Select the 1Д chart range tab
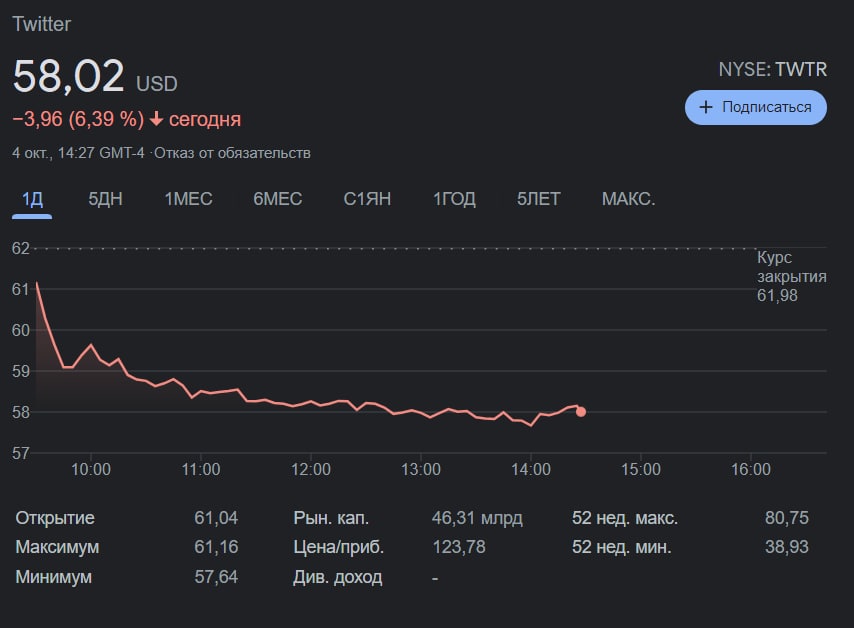 (32, 199)
